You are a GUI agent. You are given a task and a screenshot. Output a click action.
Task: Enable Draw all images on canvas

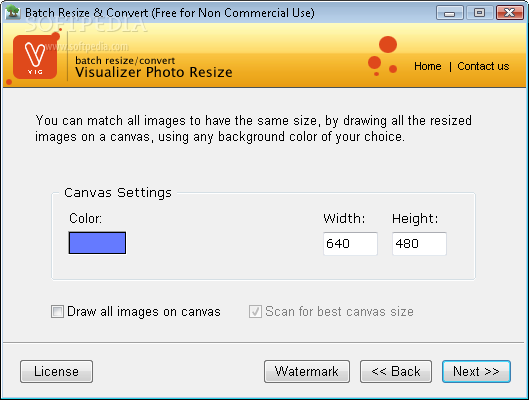57,311
